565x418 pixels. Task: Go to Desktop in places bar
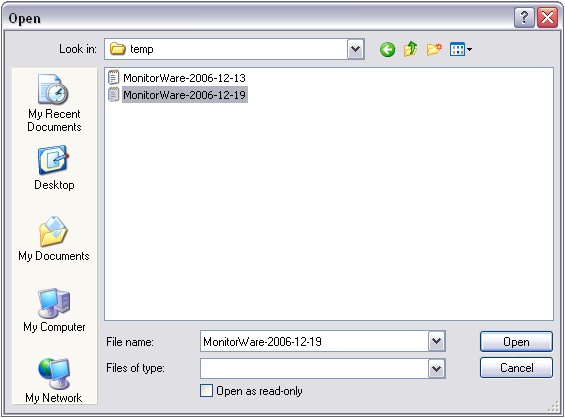click(54, 168)
